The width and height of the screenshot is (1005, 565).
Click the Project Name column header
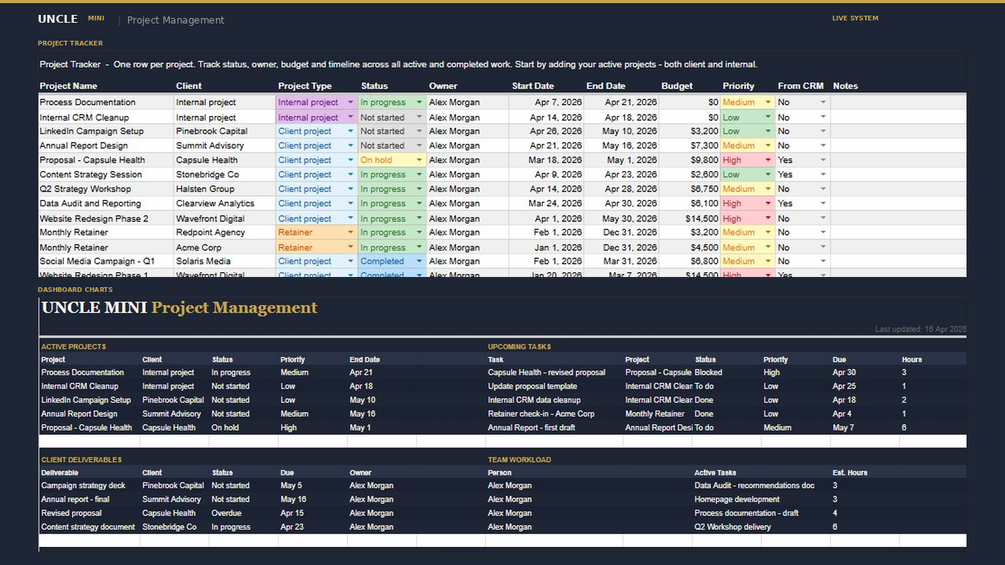[69, 86]
